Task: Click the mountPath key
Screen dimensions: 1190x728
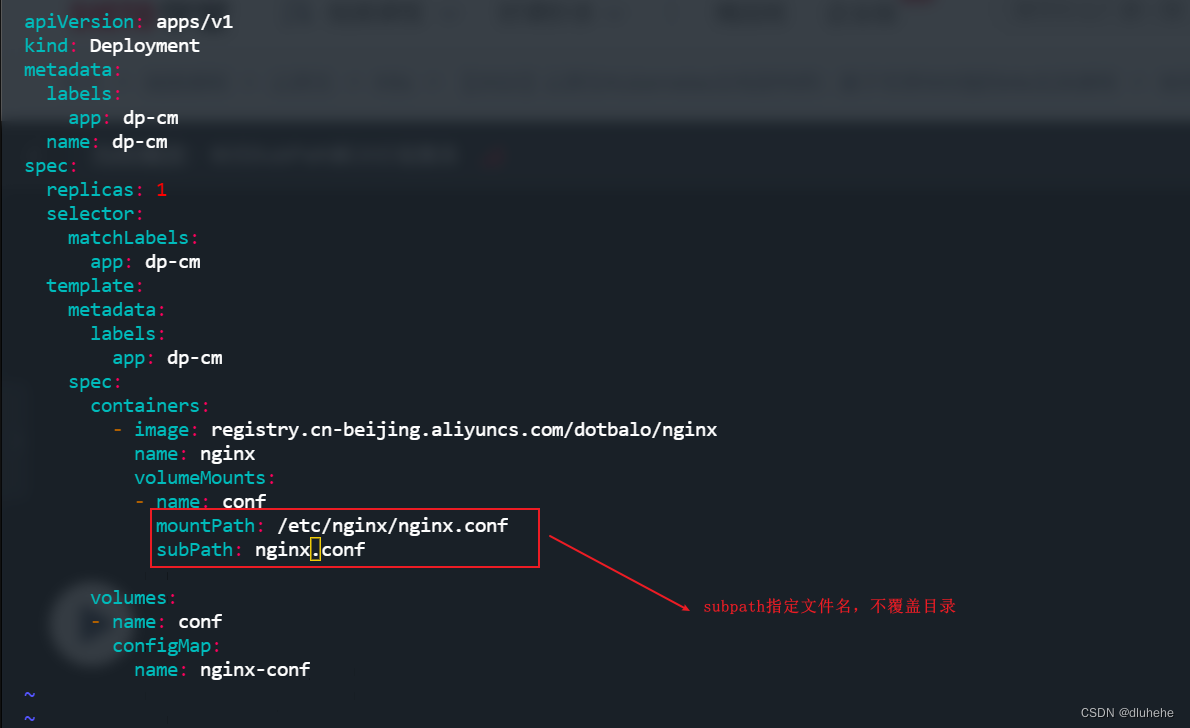Action: (x=205, y=525)
